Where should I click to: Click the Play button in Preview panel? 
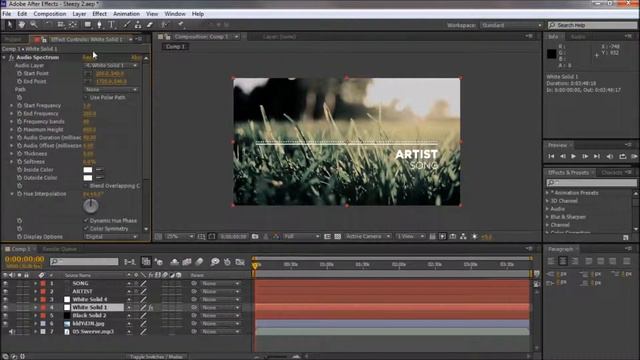(x=573, y=156)
